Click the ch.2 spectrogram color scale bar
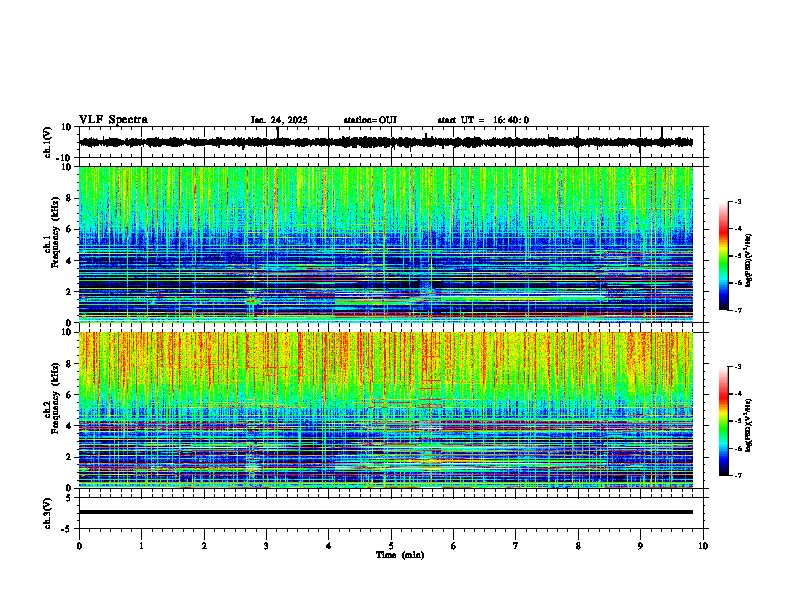The height and width of the screenshot is (612, 792). (x=724, y=421)
